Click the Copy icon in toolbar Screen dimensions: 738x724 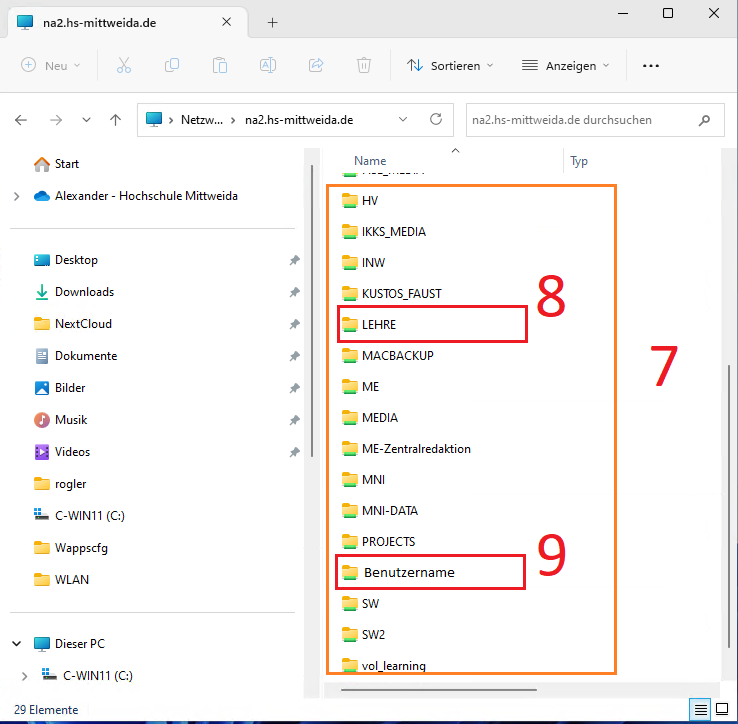[x=172, y=65]
